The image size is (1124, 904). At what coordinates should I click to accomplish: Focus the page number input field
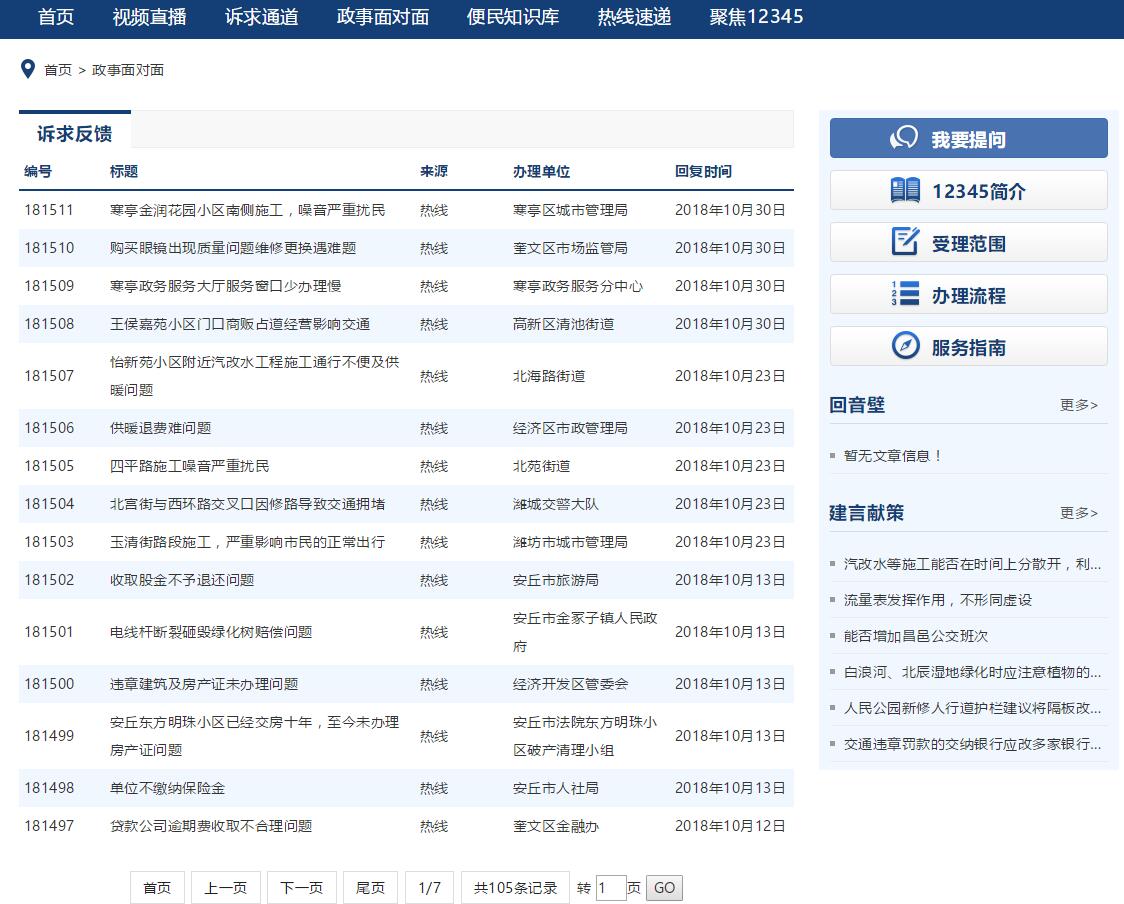click(611, 888)
